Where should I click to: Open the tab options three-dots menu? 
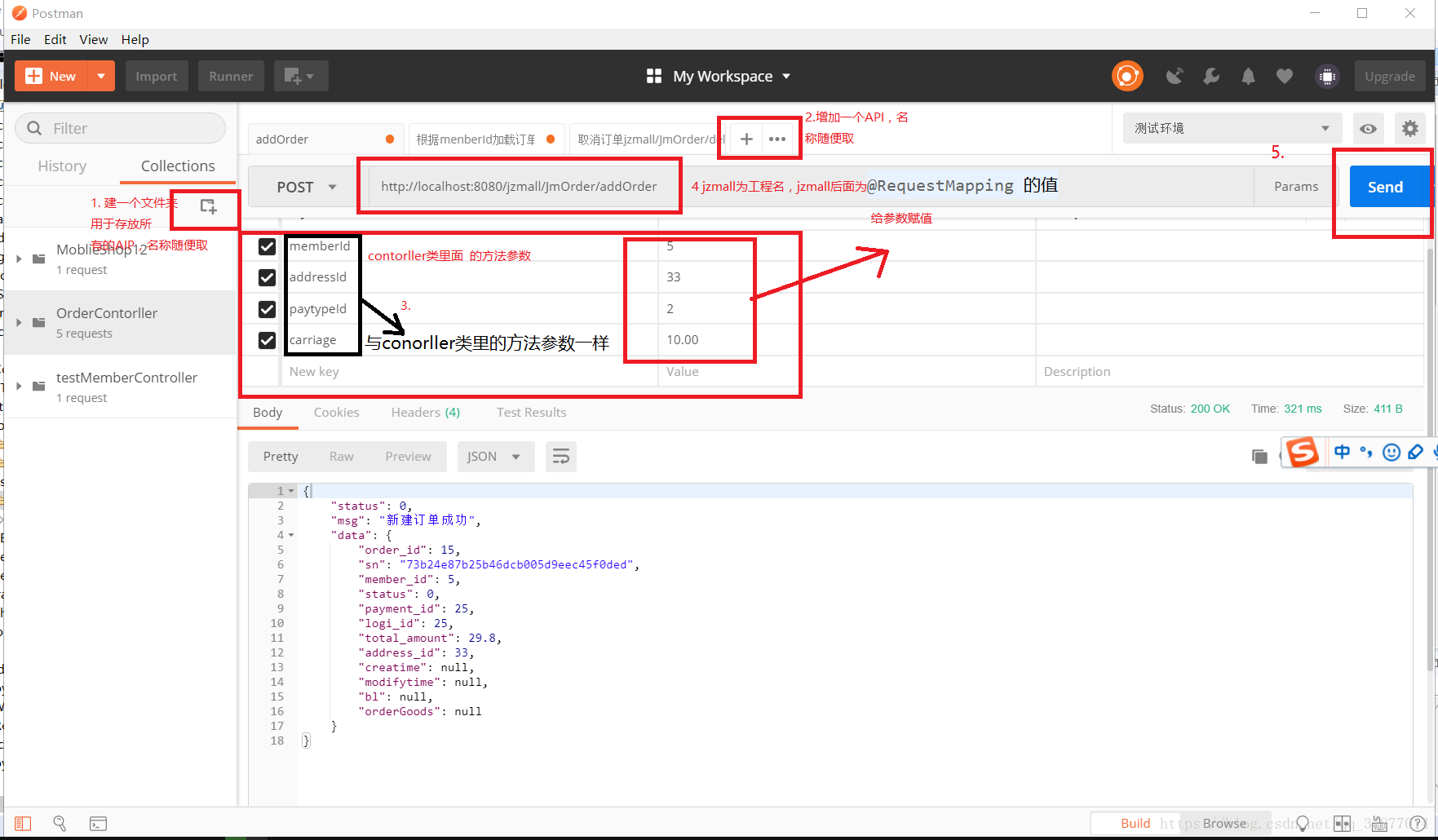(777, 139)
